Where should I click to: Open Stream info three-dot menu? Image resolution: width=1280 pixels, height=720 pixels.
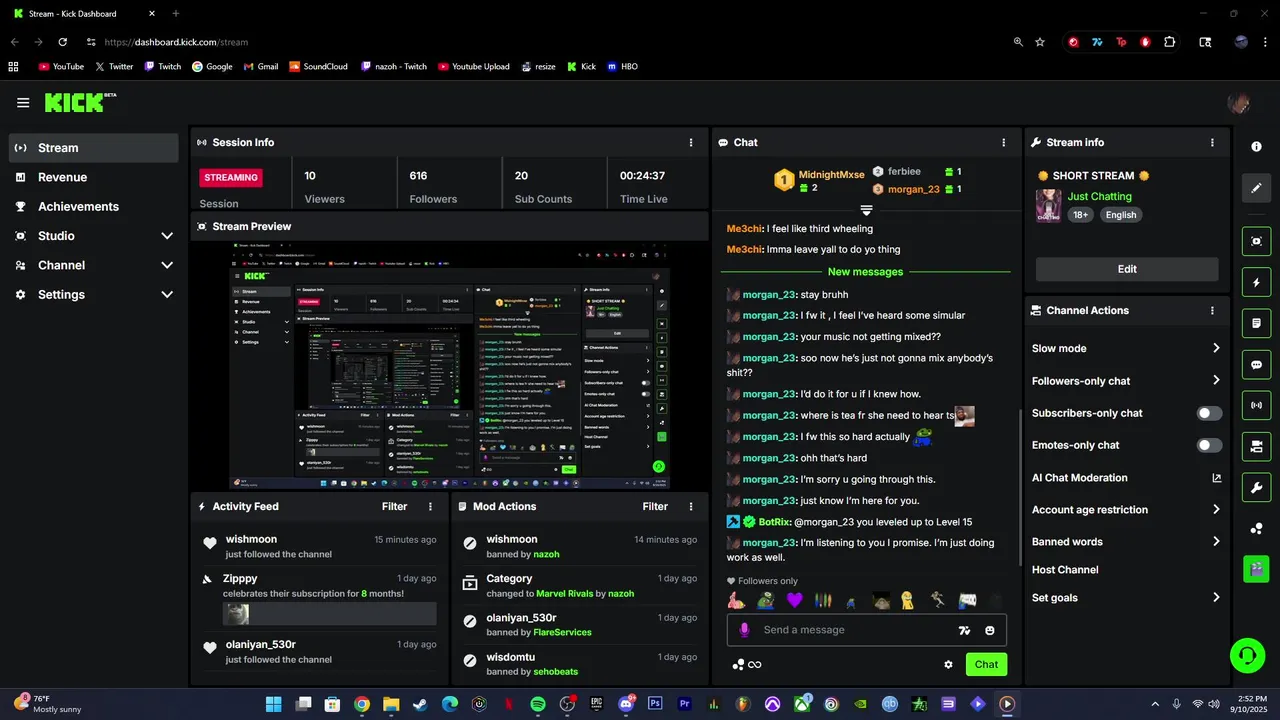click(1212, 142)
